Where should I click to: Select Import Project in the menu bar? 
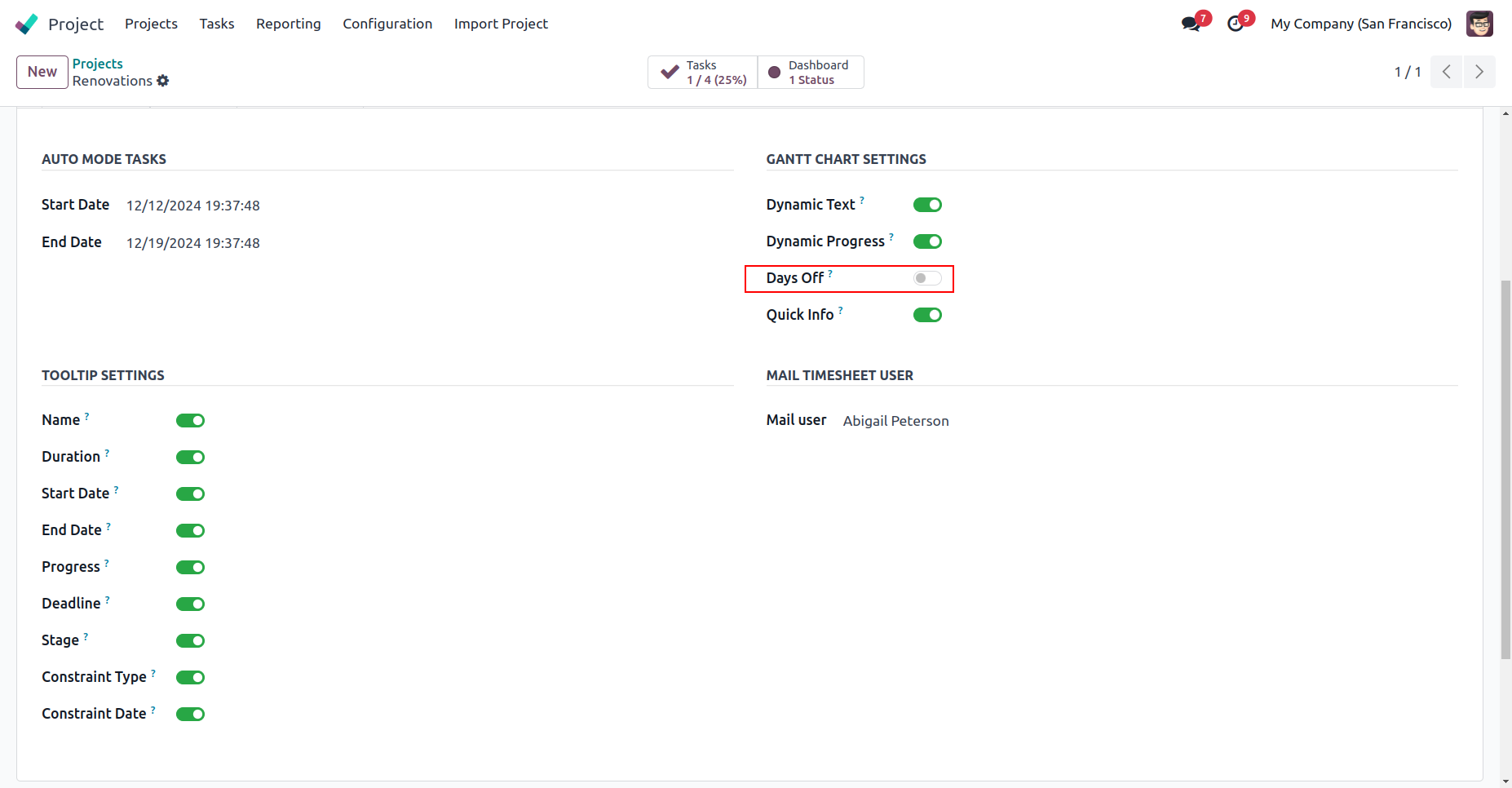click(501, 24)
